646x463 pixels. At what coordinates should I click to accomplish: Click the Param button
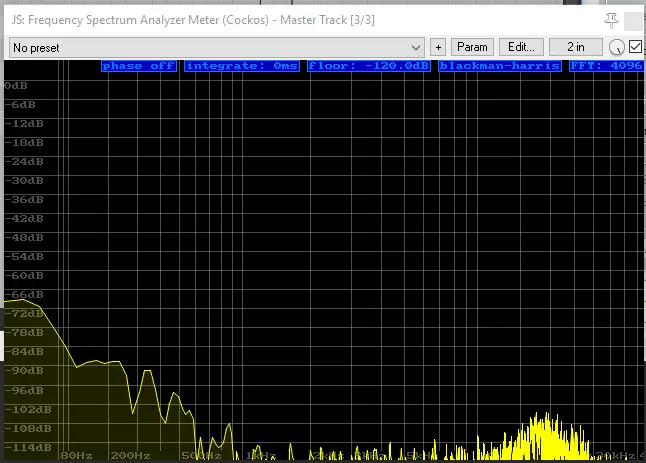(472, 47)
